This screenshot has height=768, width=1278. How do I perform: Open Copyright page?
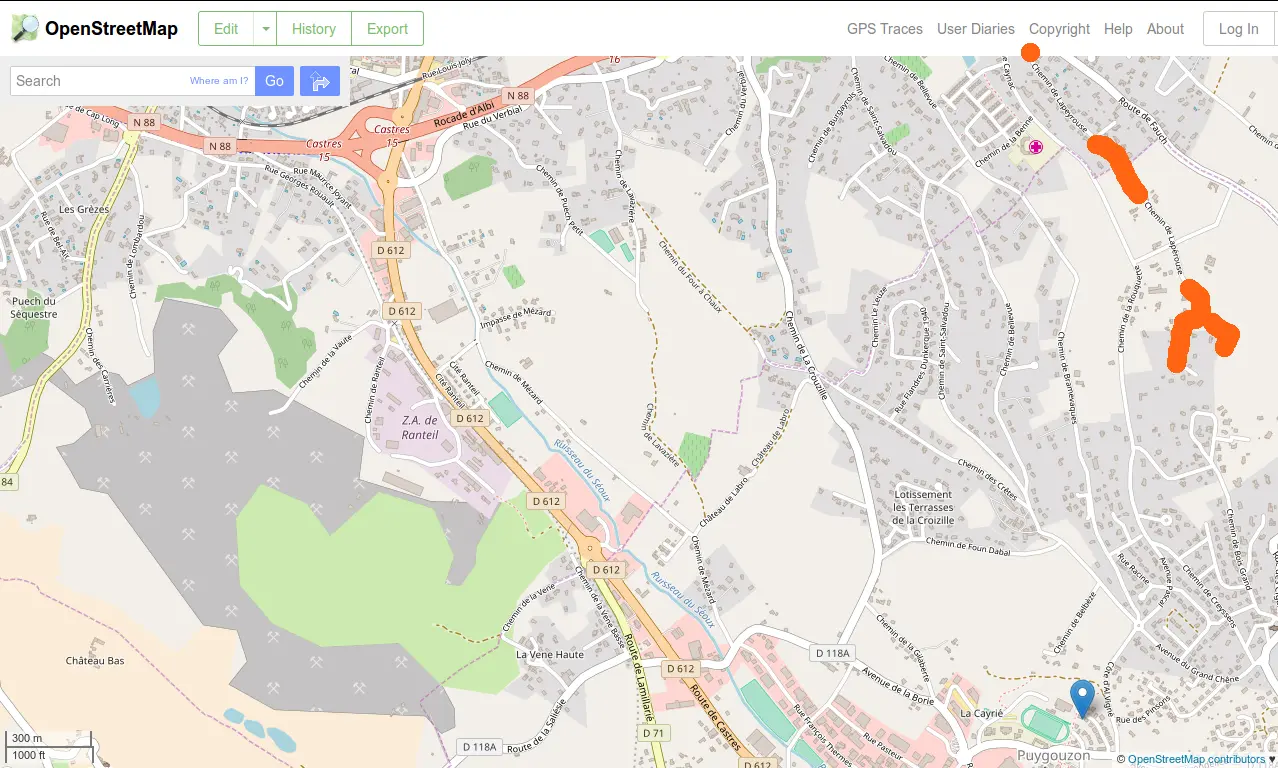click(1059, 29)
